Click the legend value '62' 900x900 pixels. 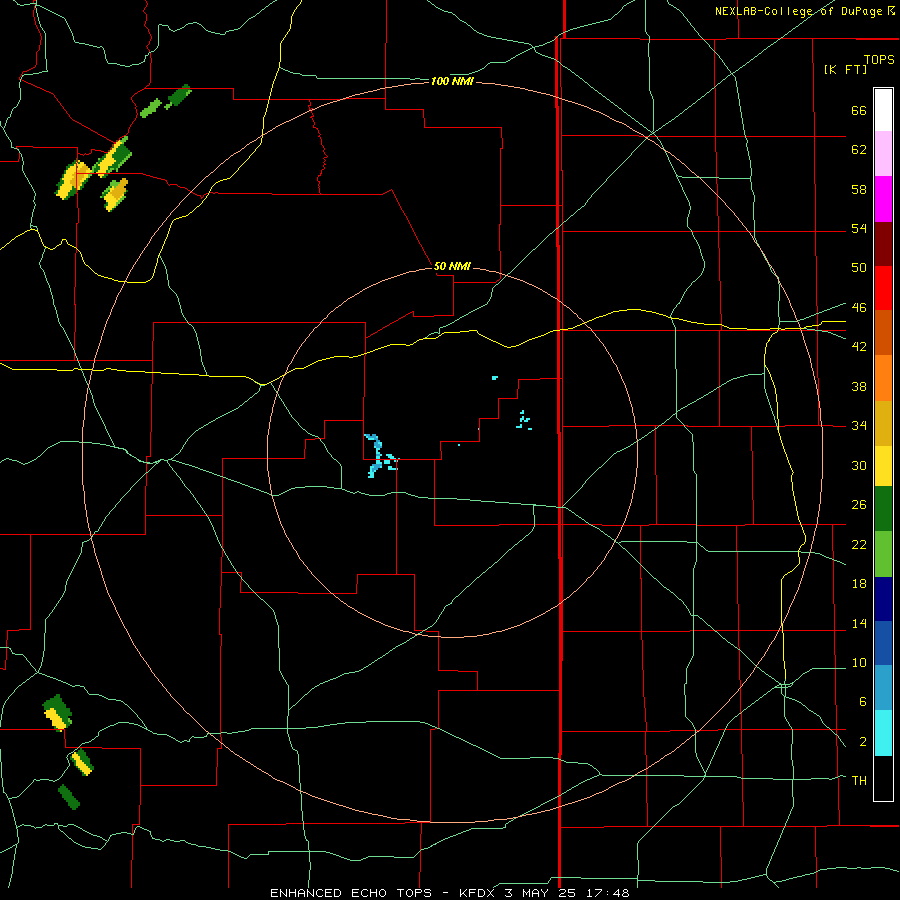pos(859,149)
